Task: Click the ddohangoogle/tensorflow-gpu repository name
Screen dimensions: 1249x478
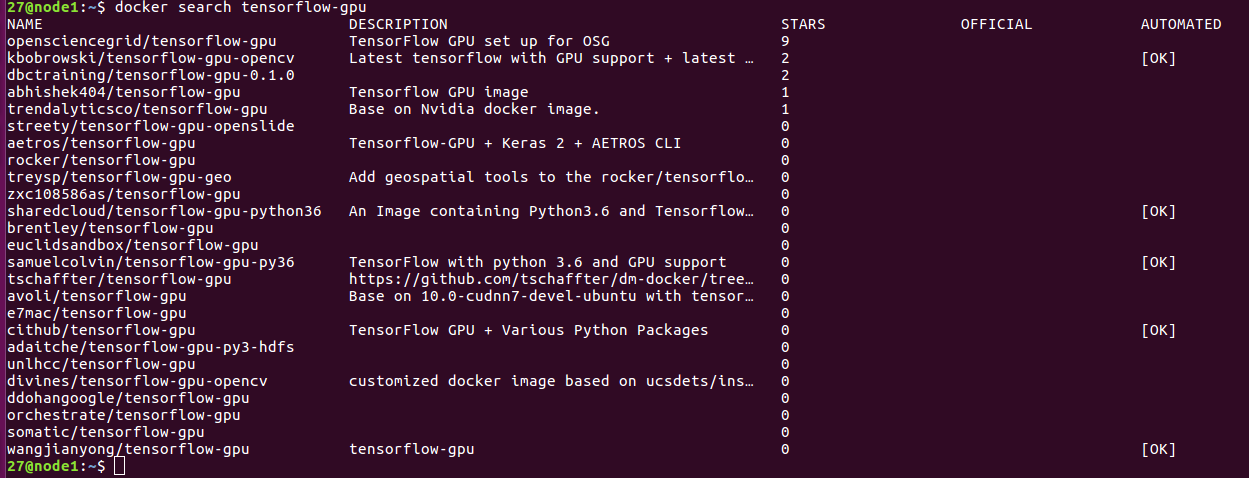Action: (128, 398)
